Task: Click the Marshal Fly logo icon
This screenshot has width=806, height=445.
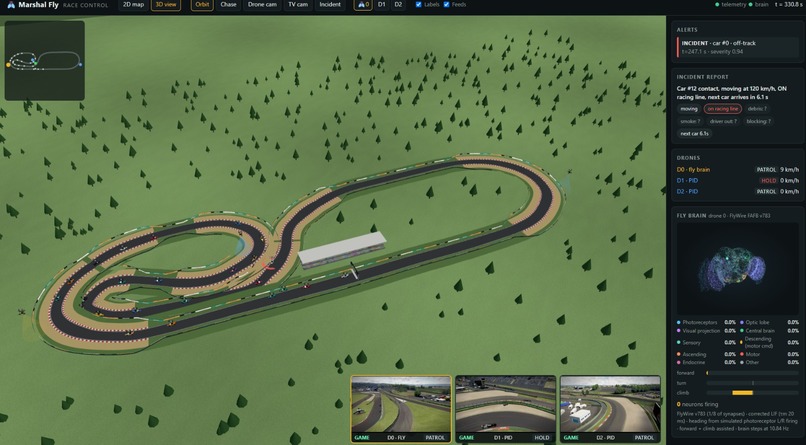Action: coord(11,5)
